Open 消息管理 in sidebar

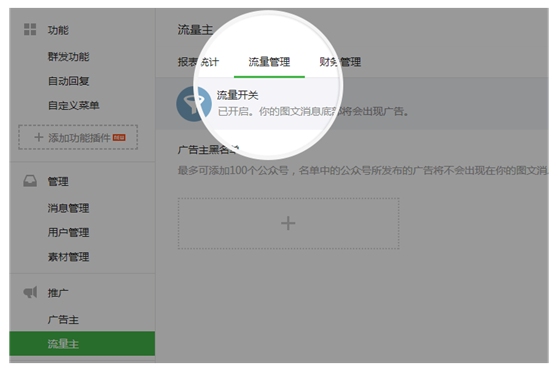click(68, 208)
